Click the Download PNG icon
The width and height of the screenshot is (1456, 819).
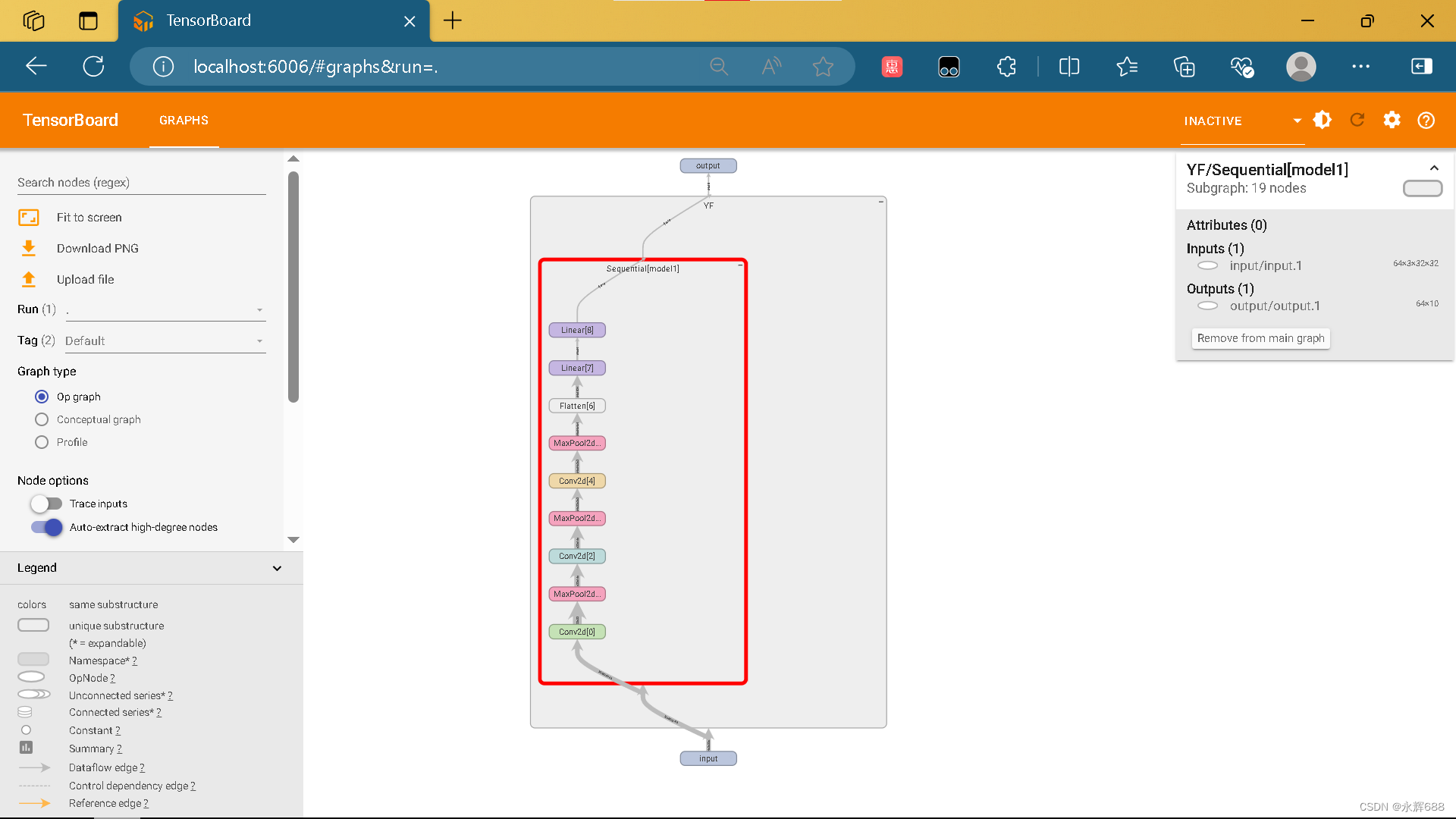tap(29, 248)
